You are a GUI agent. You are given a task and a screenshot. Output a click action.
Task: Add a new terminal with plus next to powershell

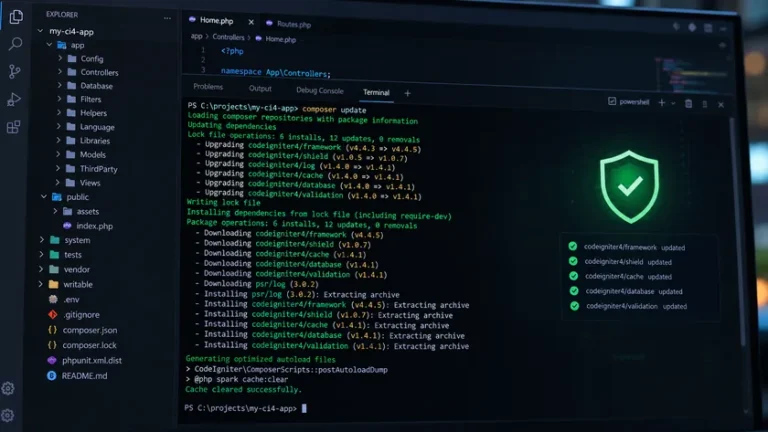[662, 103]
